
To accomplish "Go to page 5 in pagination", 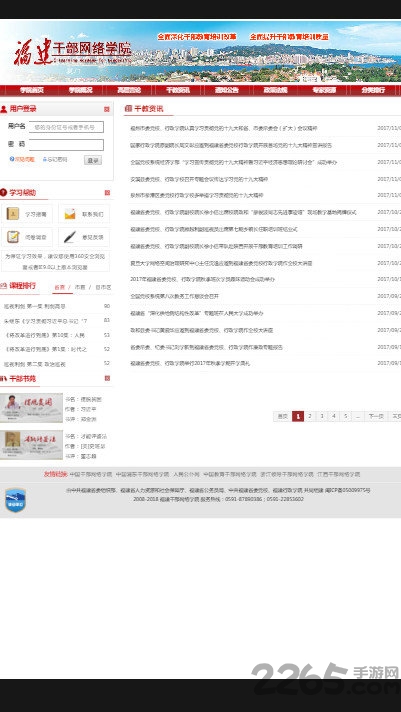I will (345, 416).
